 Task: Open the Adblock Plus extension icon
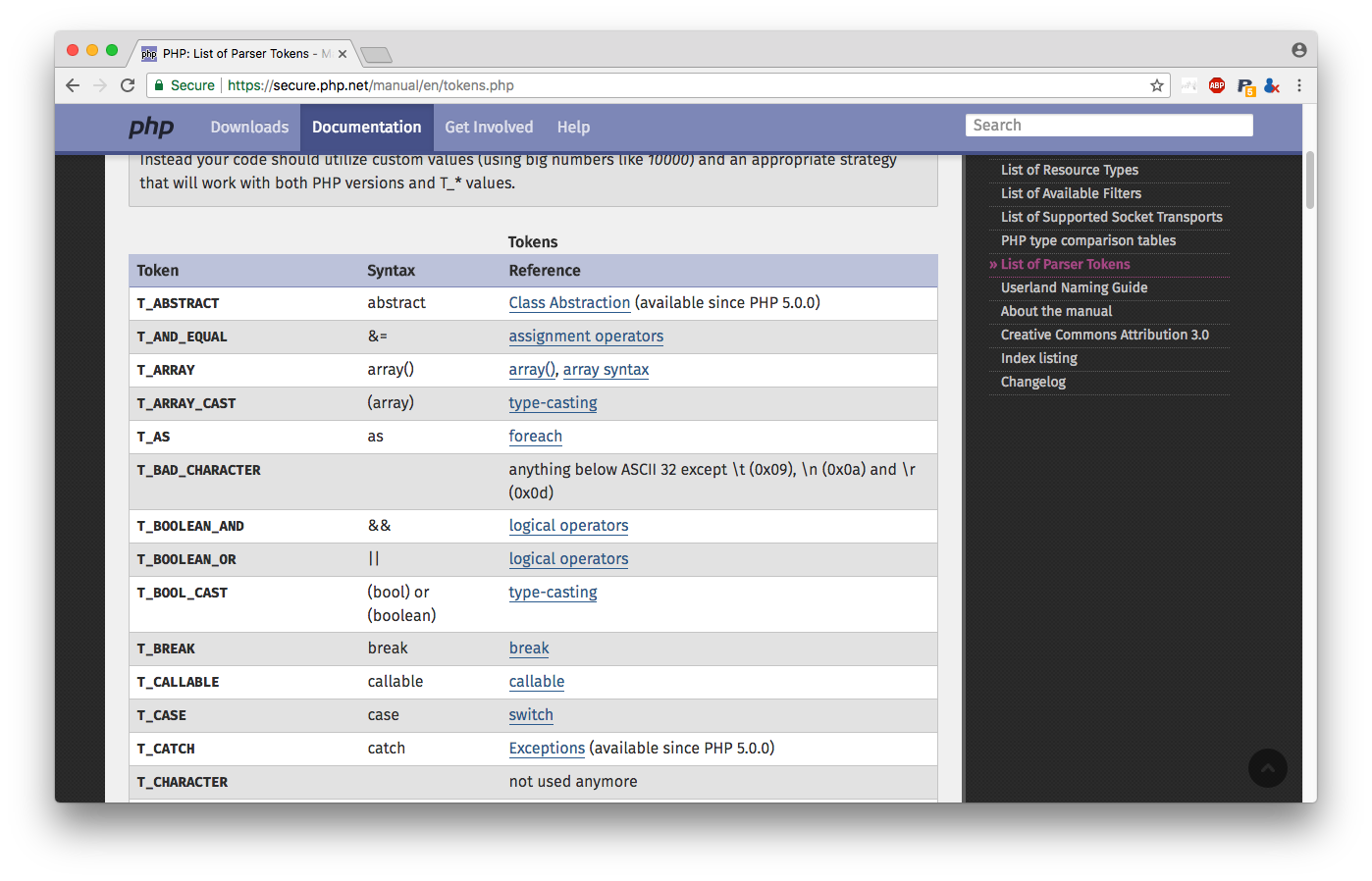tap(1217, 85)
